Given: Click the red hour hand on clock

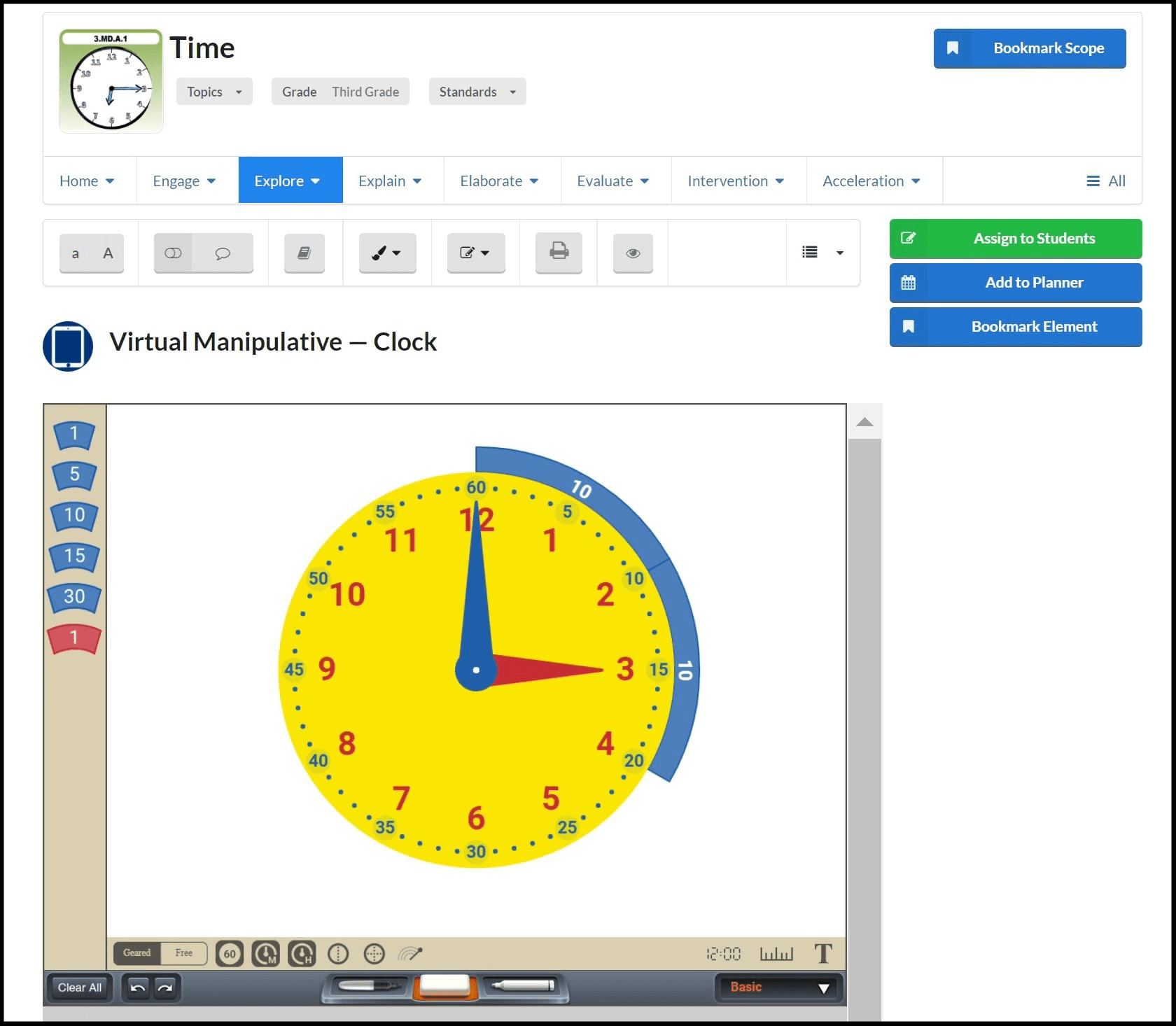Looking at the screenshot, I should pyautogui.click(x=546, y=670).
